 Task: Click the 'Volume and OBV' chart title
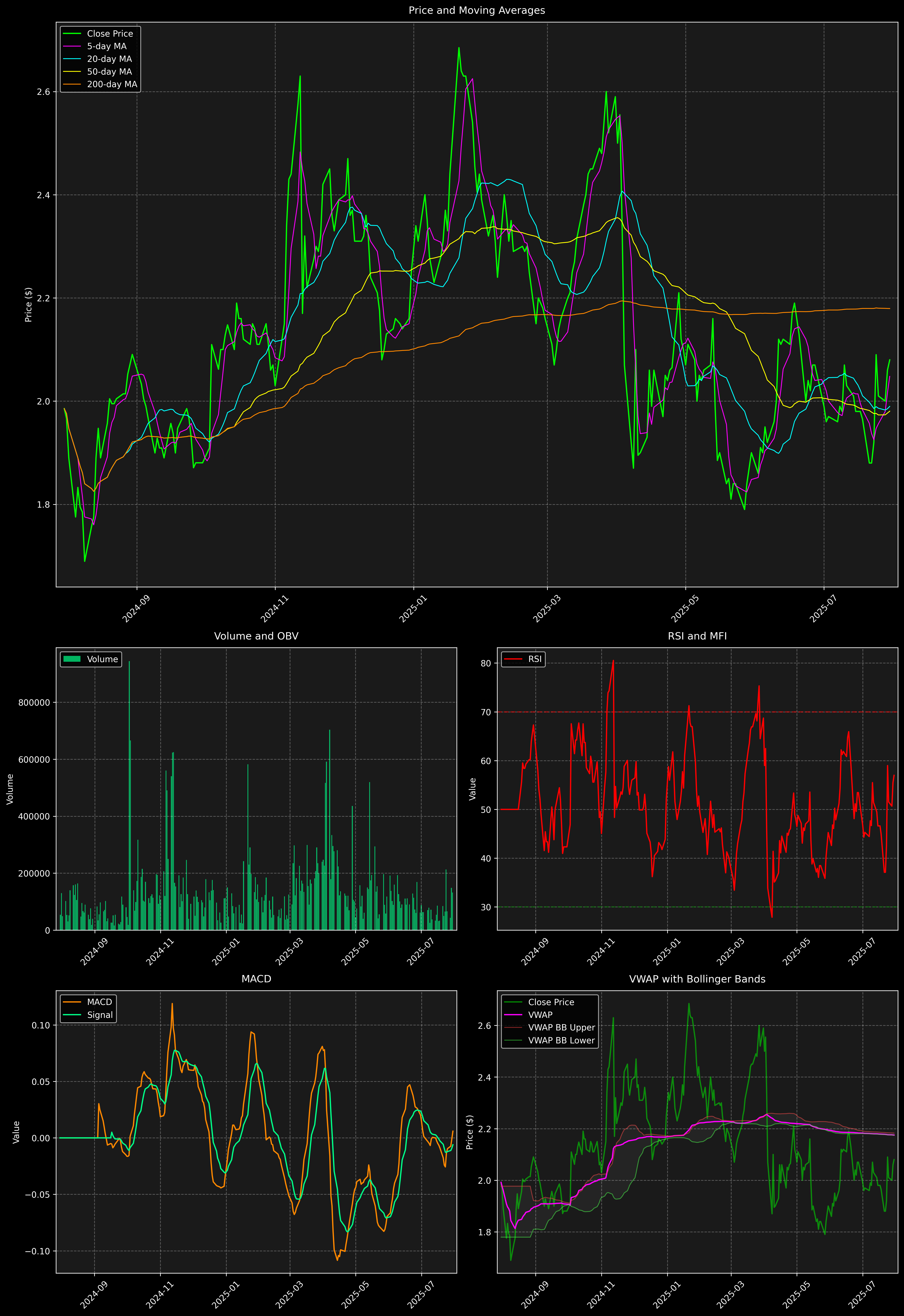256,636
